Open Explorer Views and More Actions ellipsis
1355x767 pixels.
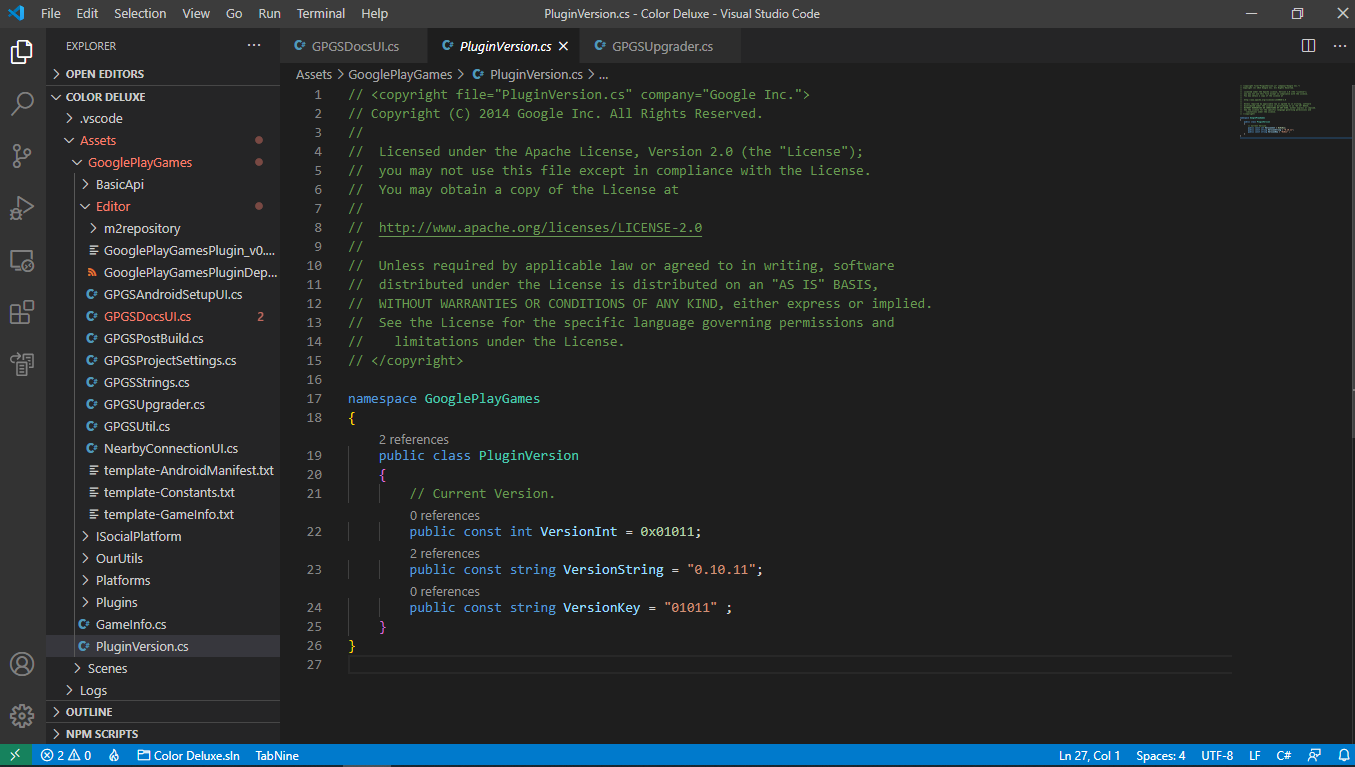pos(254,46)
